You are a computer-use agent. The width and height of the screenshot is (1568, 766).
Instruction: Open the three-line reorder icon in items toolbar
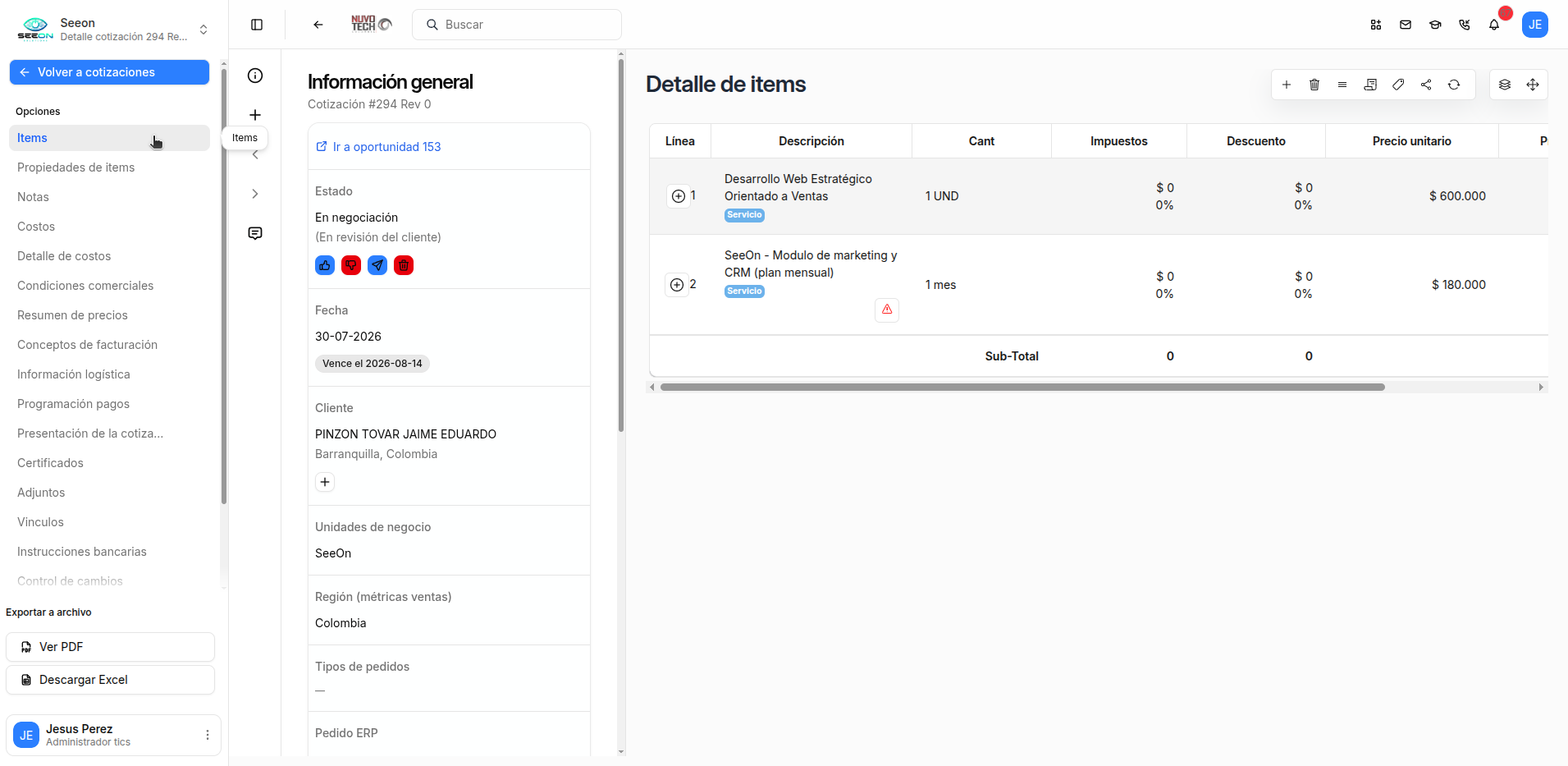(x=1342, y=85)
